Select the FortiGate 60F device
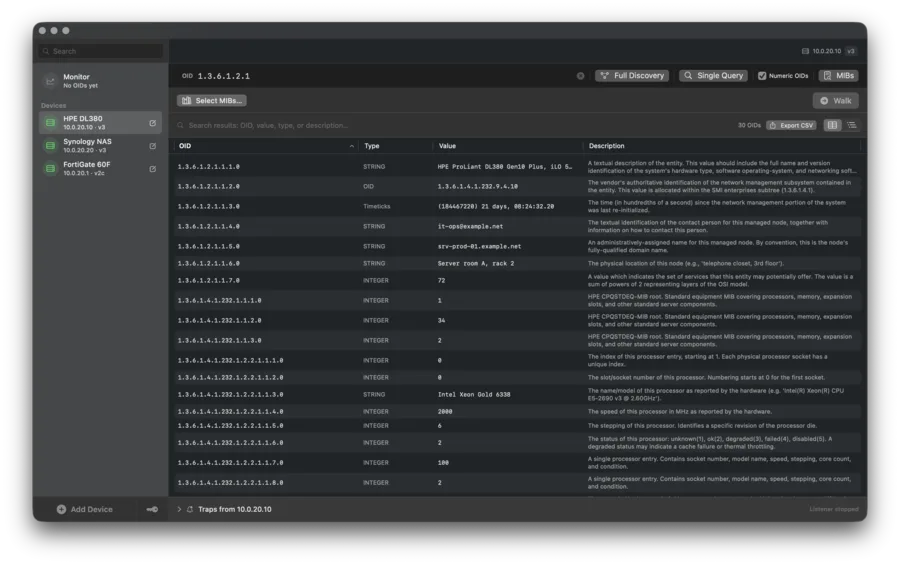 pos(100,169)
